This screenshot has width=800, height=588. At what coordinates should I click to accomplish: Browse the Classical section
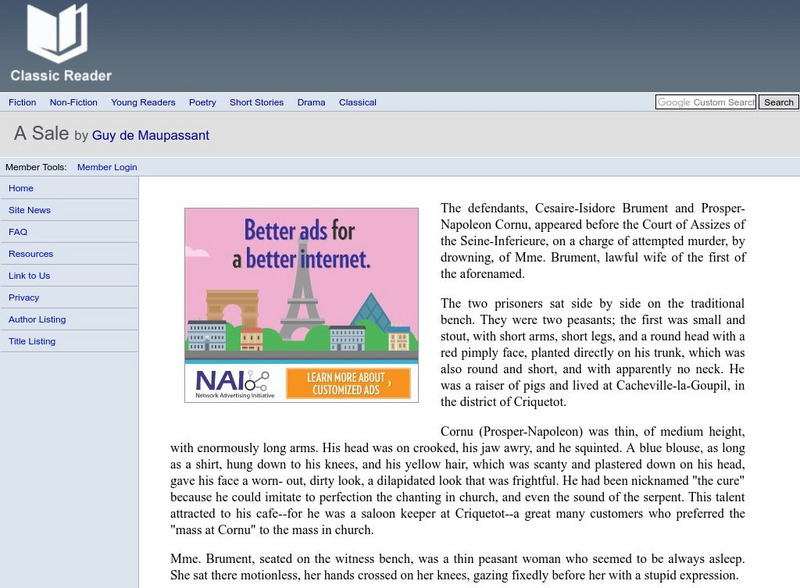pyautogui.click(x=356, y=102)
